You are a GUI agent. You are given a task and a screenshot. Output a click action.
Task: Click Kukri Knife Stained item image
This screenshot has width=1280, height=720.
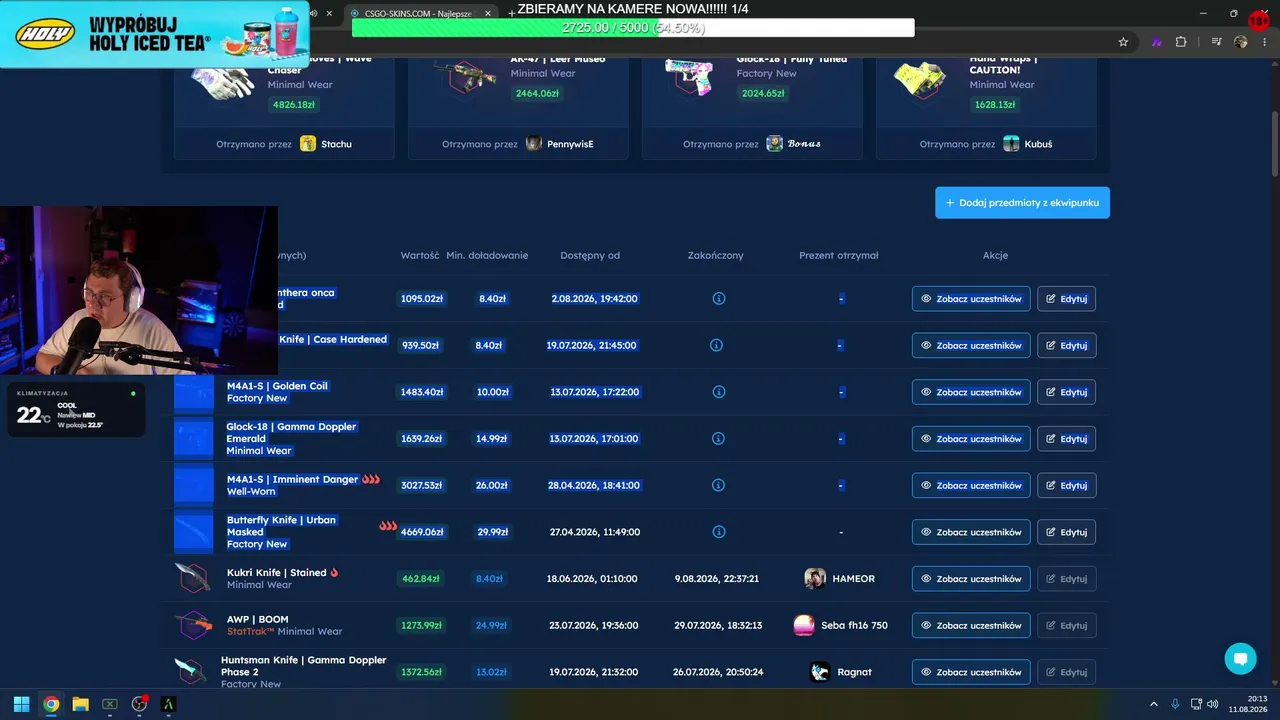pyautogui.click(x=192, y=578)
